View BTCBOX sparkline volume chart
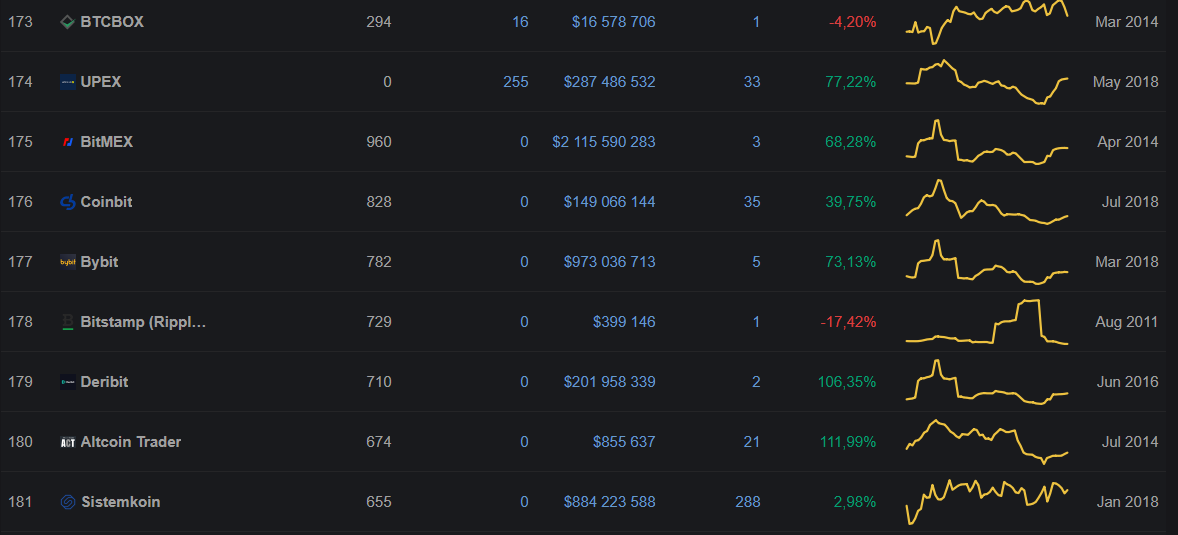The image size is (1178, 535). [987, 22]
